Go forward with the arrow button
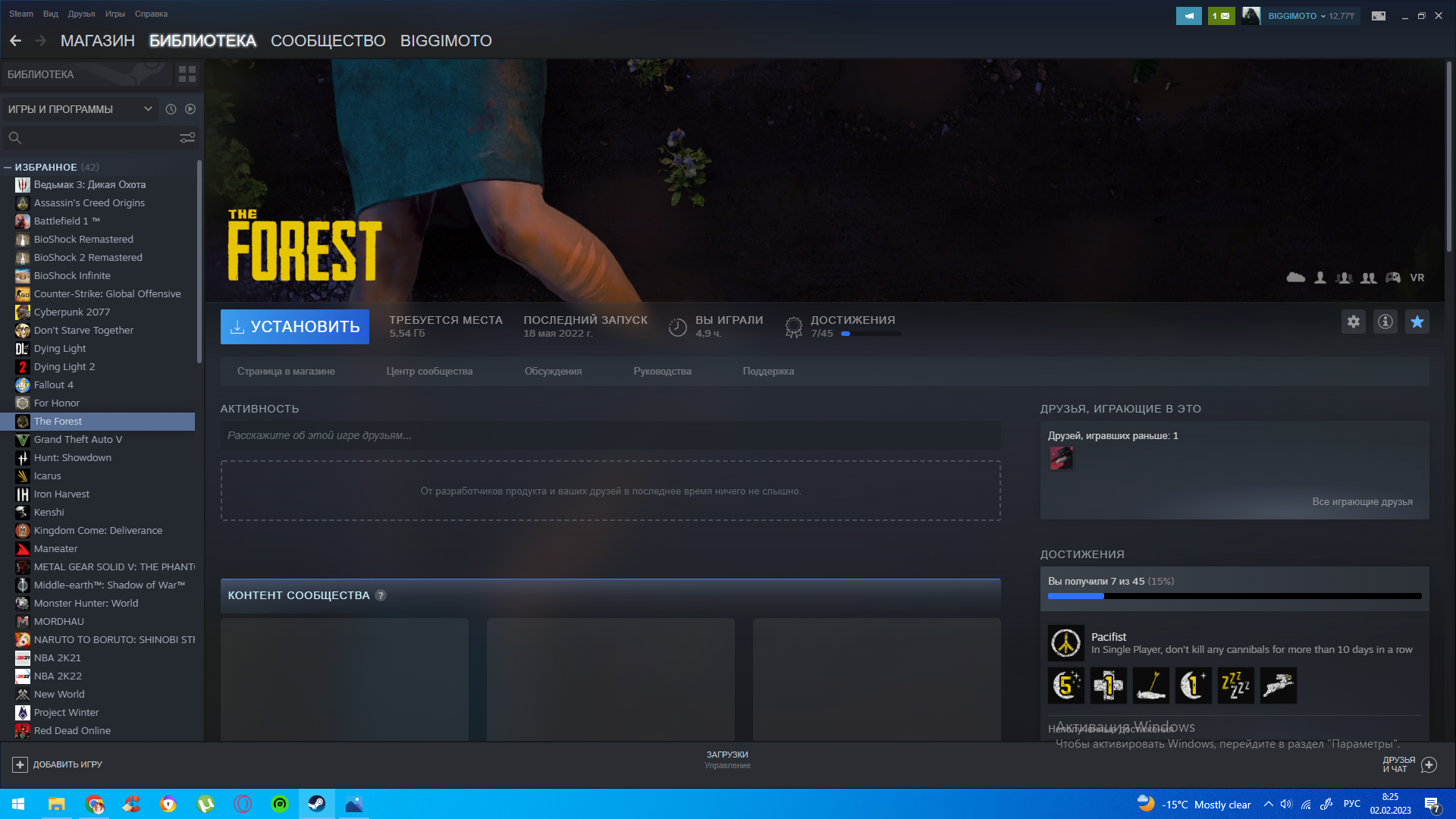The image size is (1456, 819). click(x=41, y=41)
